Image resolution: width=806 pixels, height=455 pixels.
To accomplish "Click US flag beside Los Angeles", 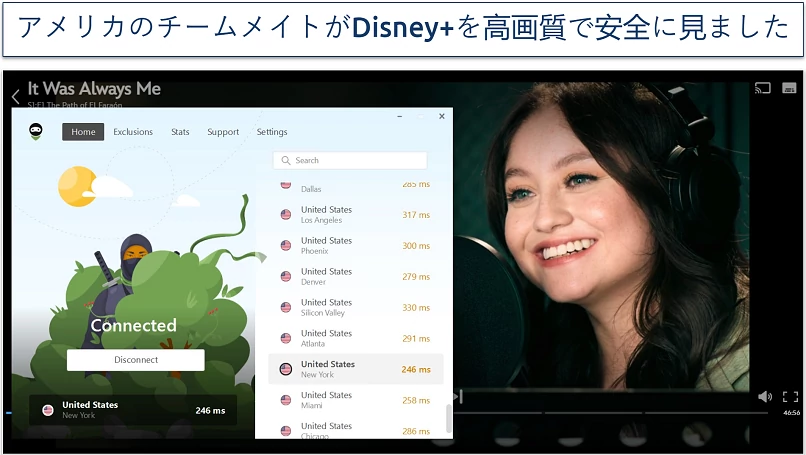I will click(286, 215).
